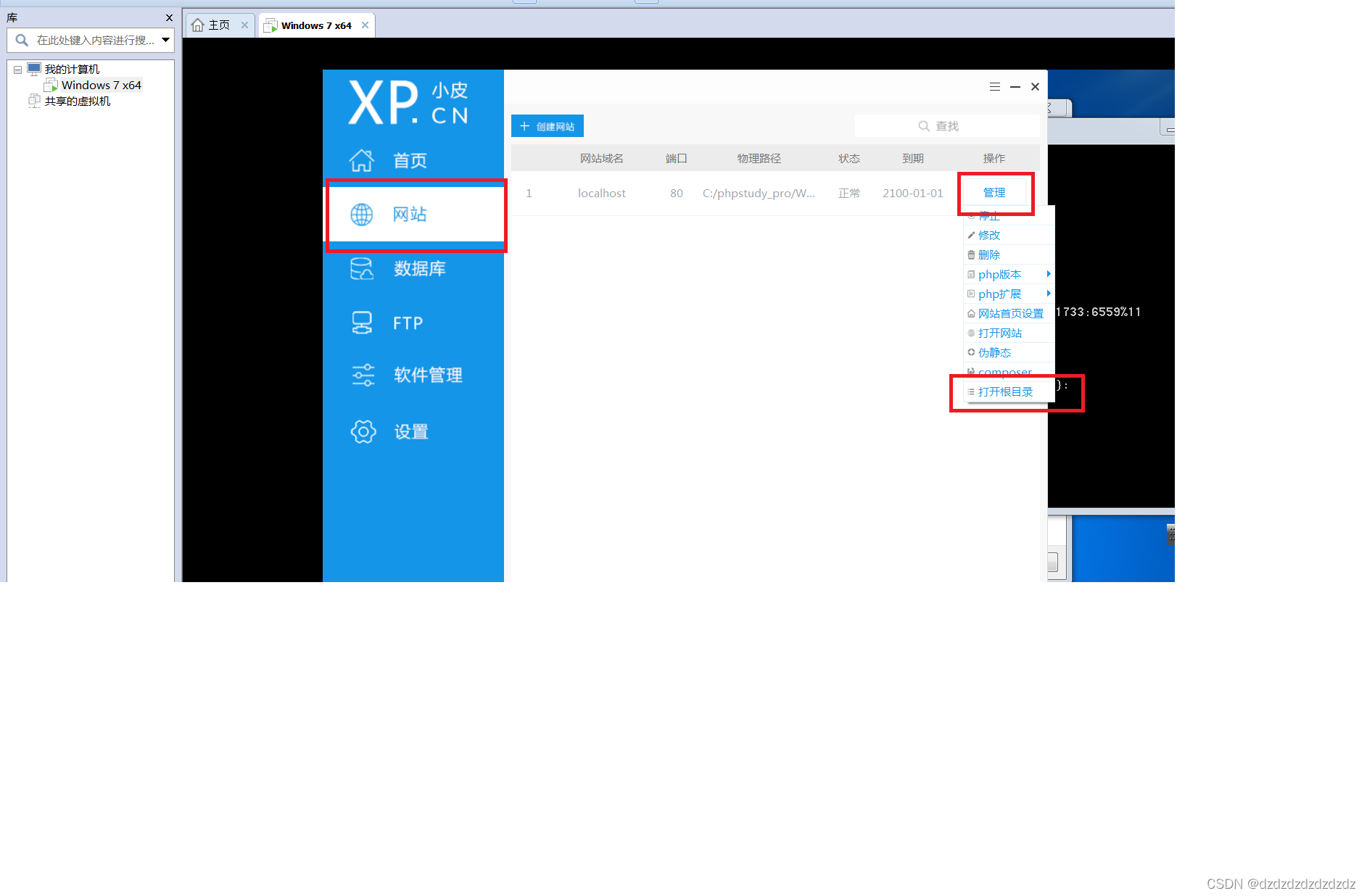Click the search magnifier in 查找 box

[924, 126]
